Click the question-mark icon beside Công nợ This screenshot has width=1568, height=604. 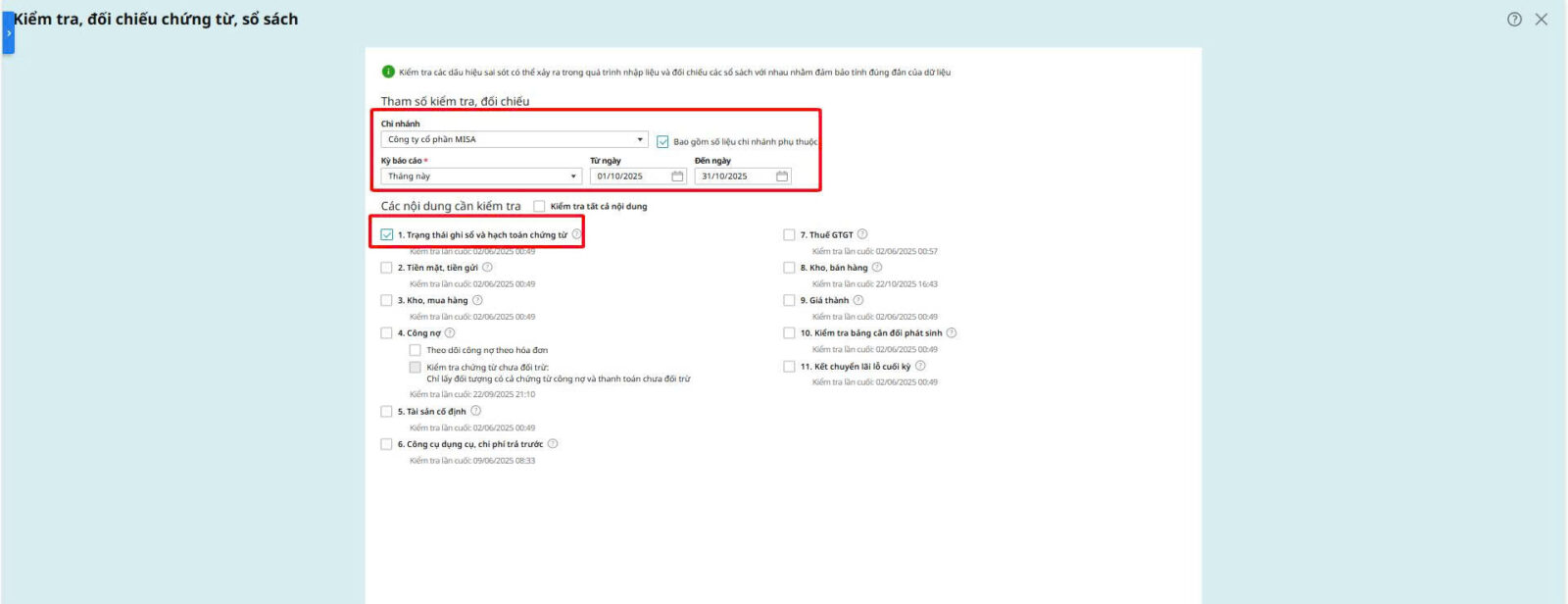point(450,332)
